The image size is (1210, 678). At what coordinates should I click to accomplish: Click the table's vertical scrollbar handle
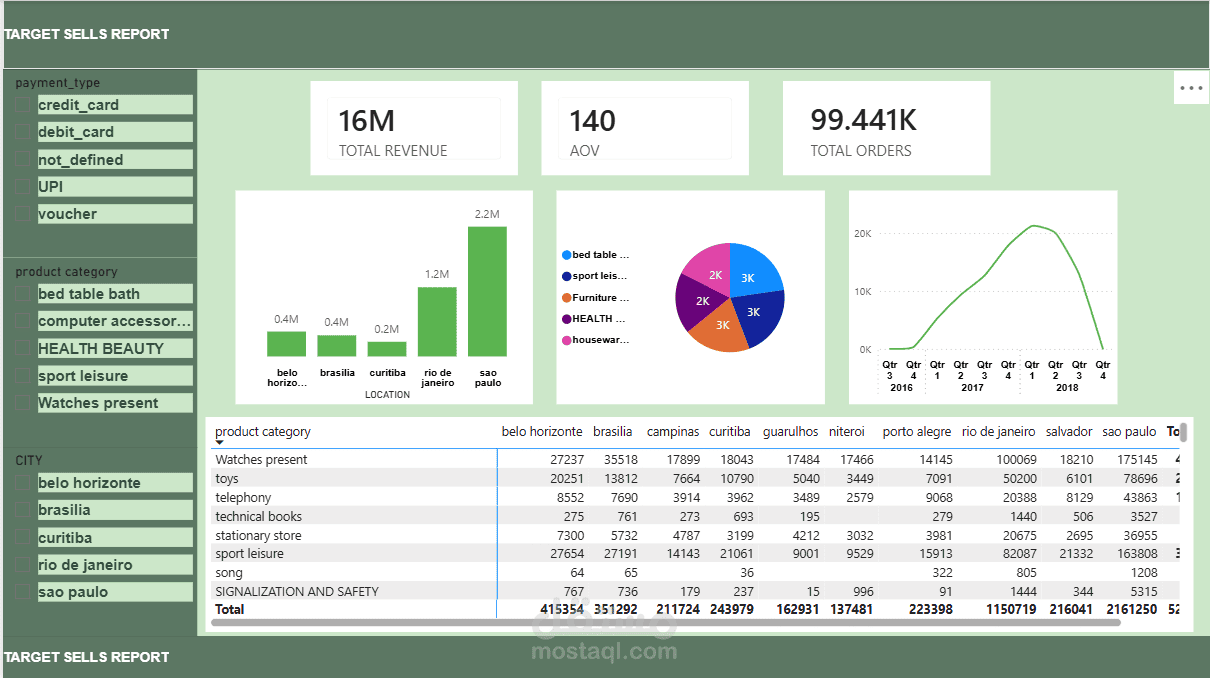tap(1184, 432)
